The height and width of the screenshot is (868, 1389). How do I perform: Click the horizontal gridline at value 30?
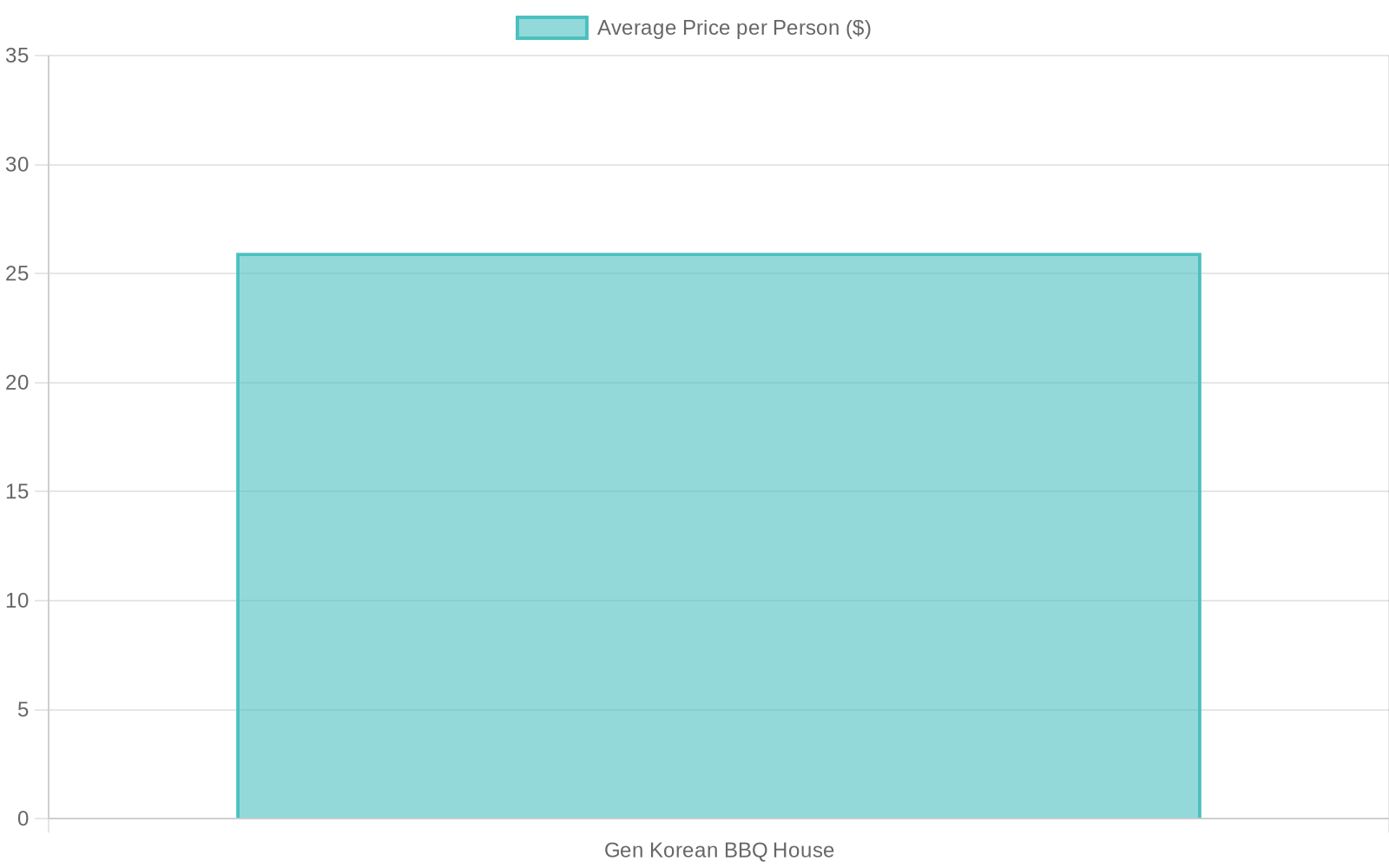pos(719,164)
